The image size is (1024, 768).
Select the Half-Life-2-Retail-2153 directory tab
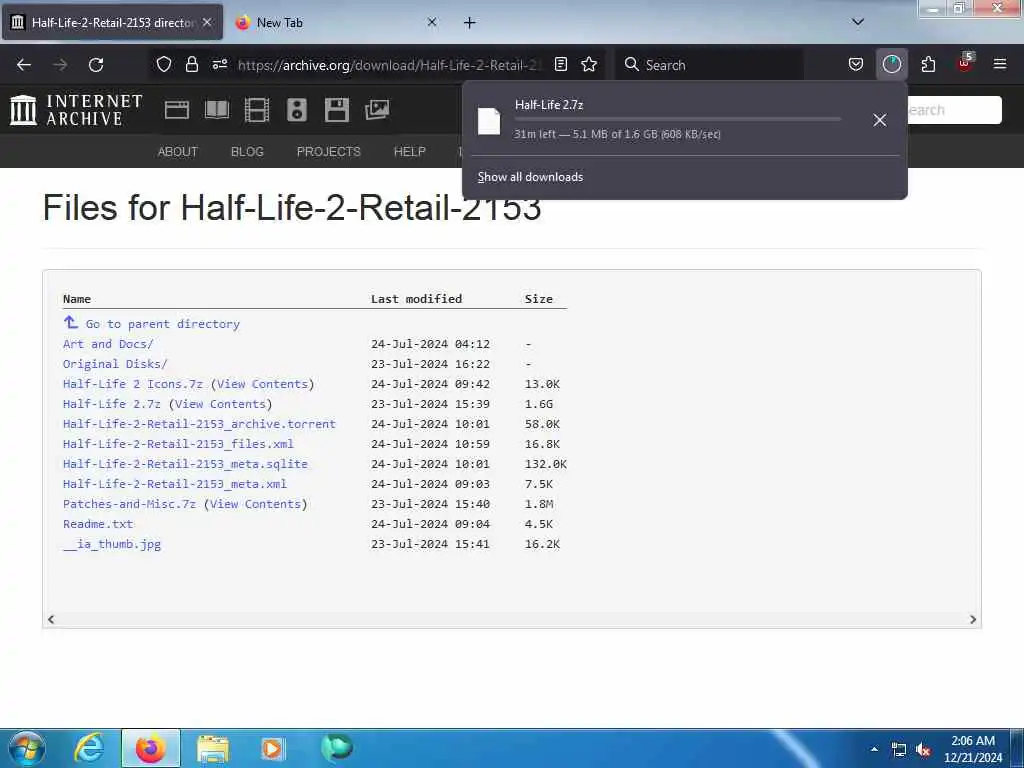coord(112,22)
